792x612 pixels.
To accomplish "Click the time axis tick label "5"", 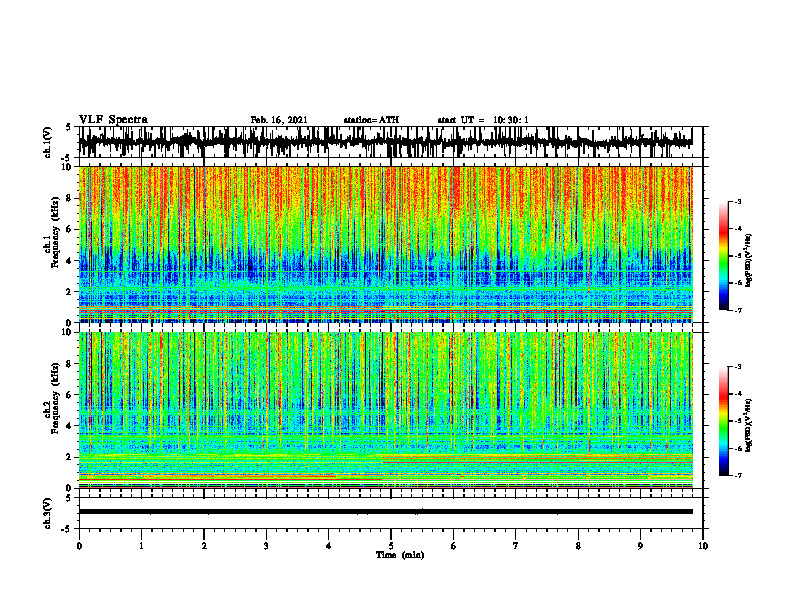I will pyautogui.click(x=391, y=546).
